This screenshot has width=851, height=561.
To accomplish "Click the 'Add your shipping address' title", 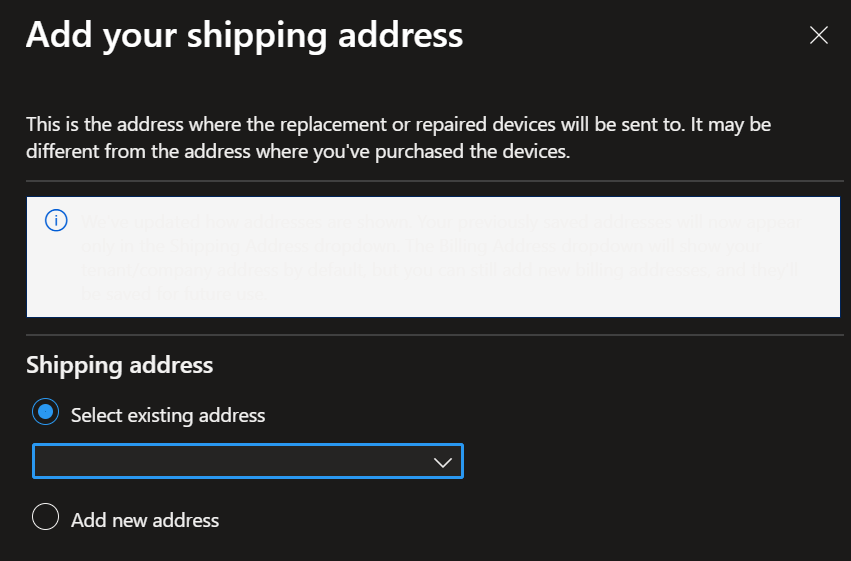I will [x=244, y=35].
